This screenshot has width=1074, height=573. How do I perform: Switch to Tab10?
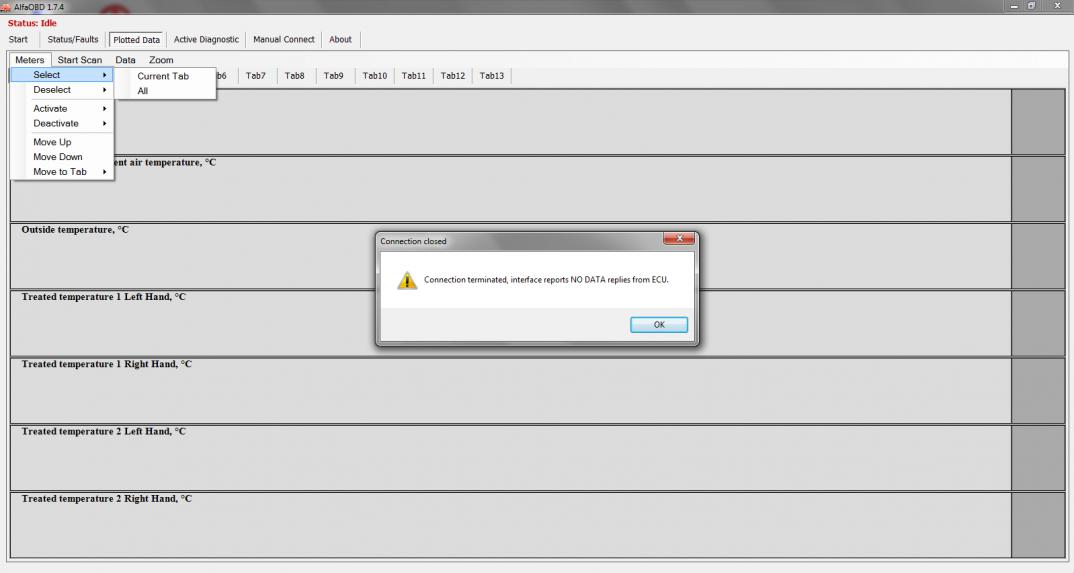[375, 75]
